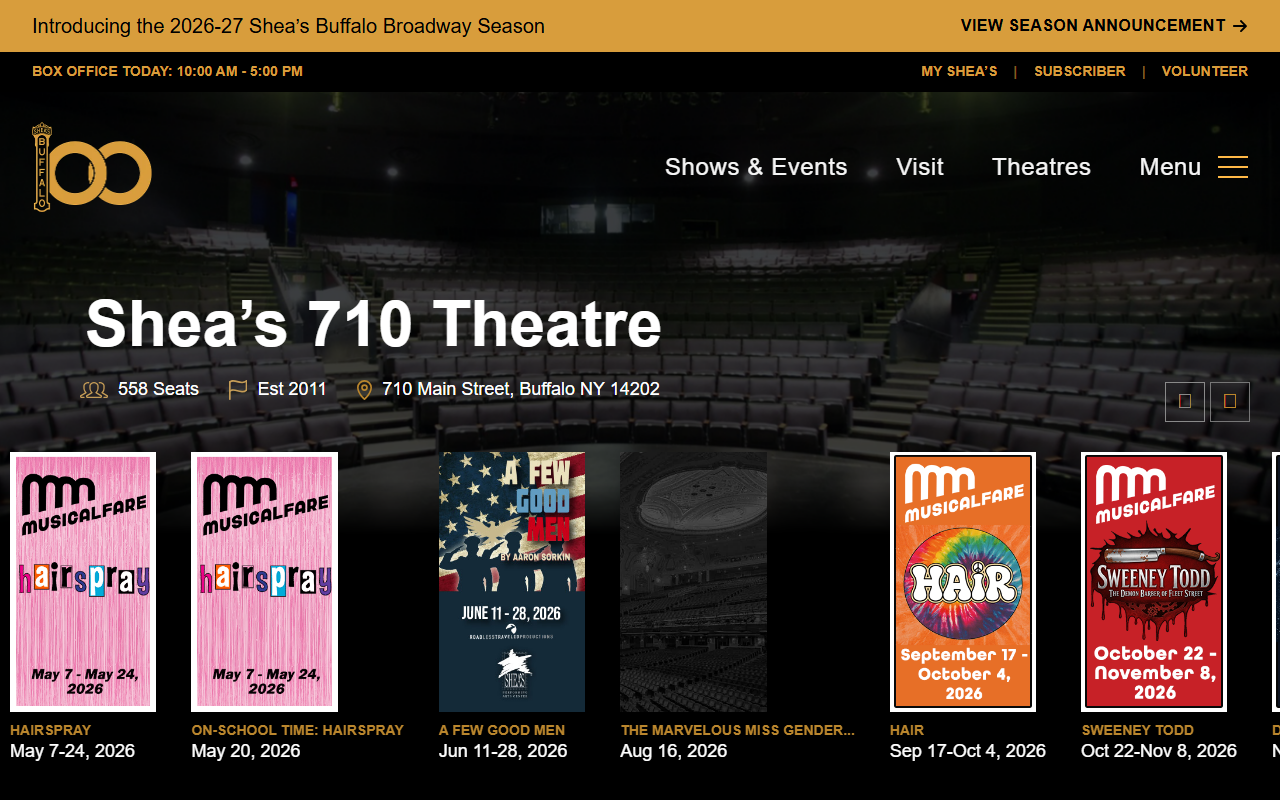
Task: Click the Oct 22-Nov 8, 2026 date
Action: [1159, 751]
